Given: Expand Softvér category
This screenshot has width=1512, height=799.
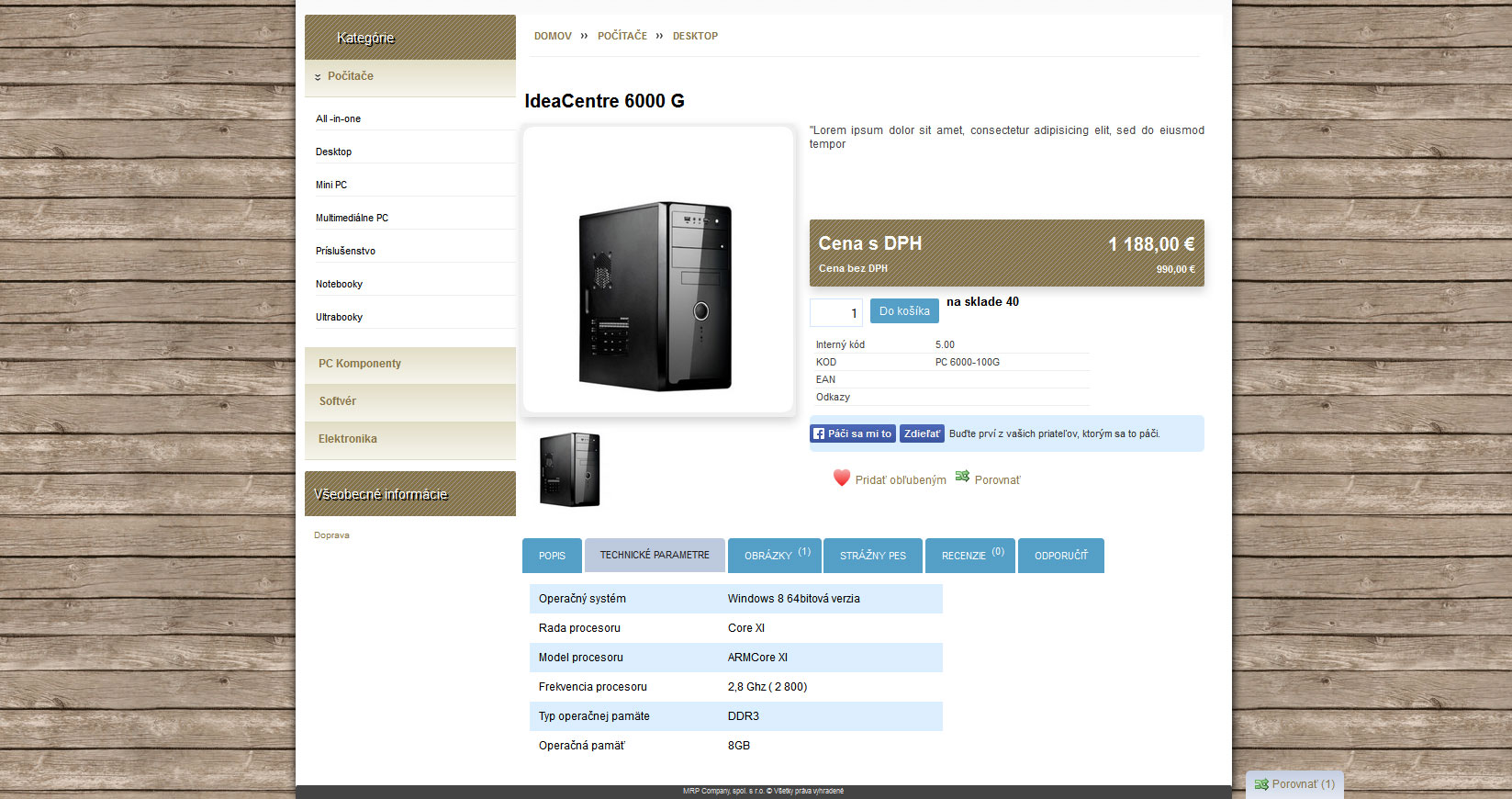Looking at the screenshot, I should (x=410, y=401).
